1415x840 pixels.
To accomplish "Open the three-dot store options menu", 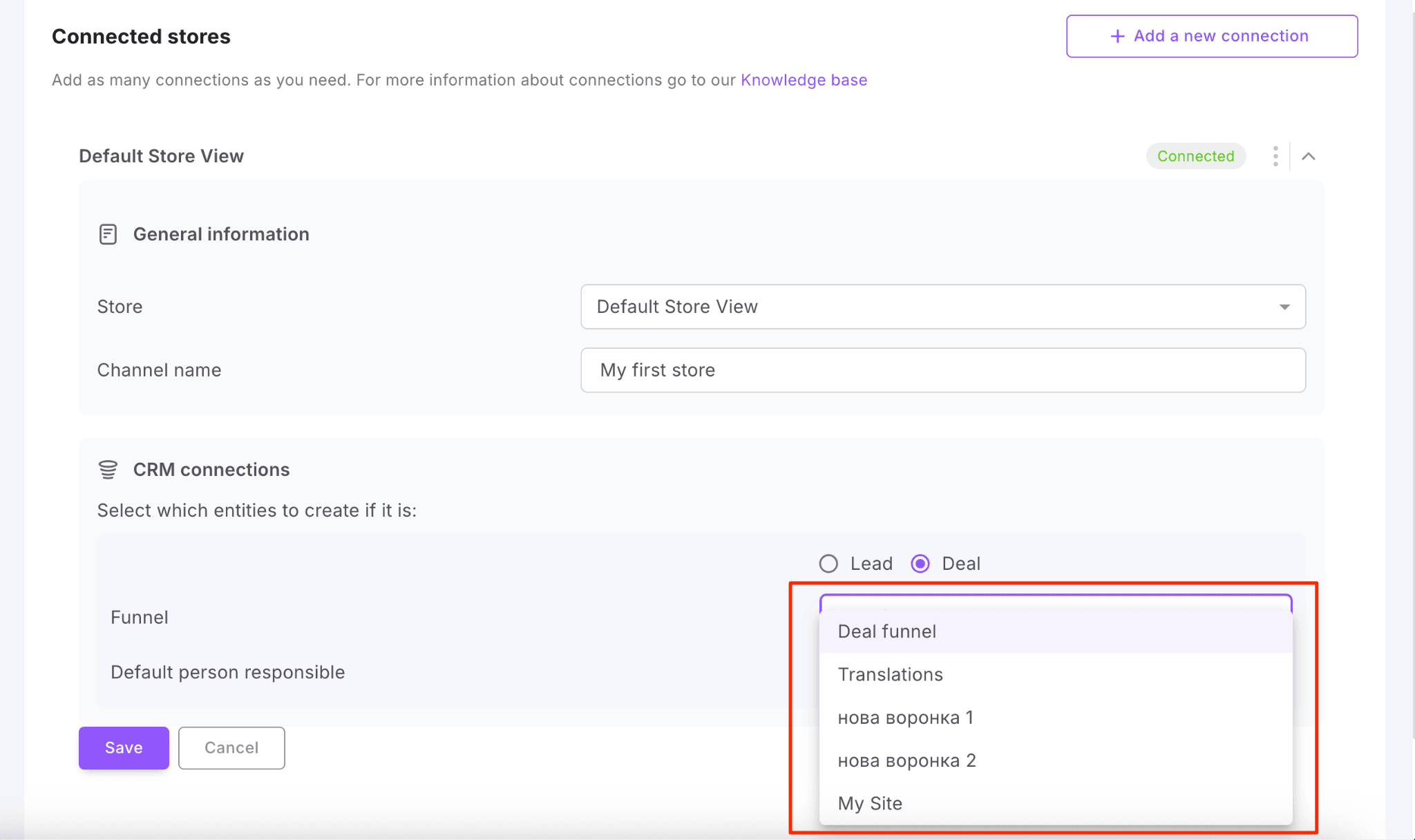I will [1275, 156].
